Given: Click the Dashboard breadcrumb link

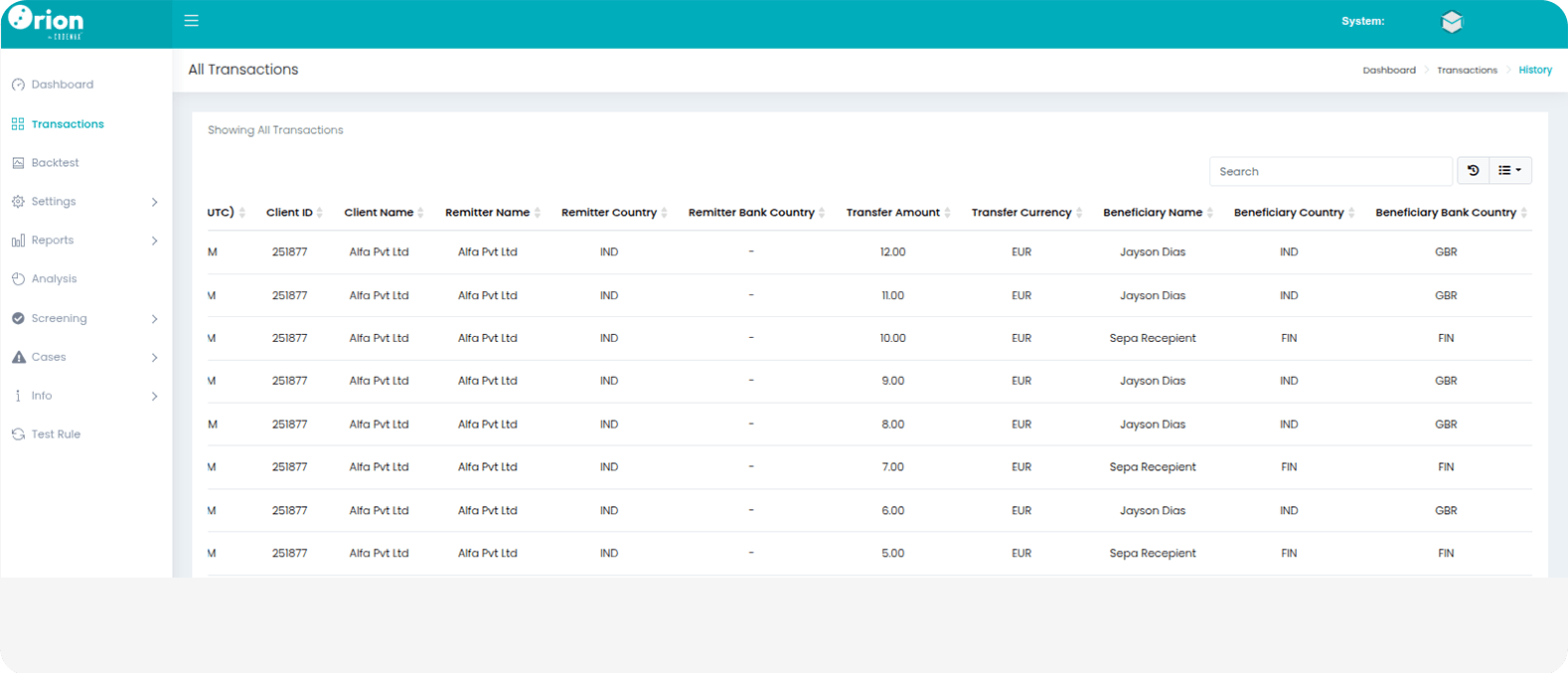Looking at the screenshot, I should [x=1388, y=71].
